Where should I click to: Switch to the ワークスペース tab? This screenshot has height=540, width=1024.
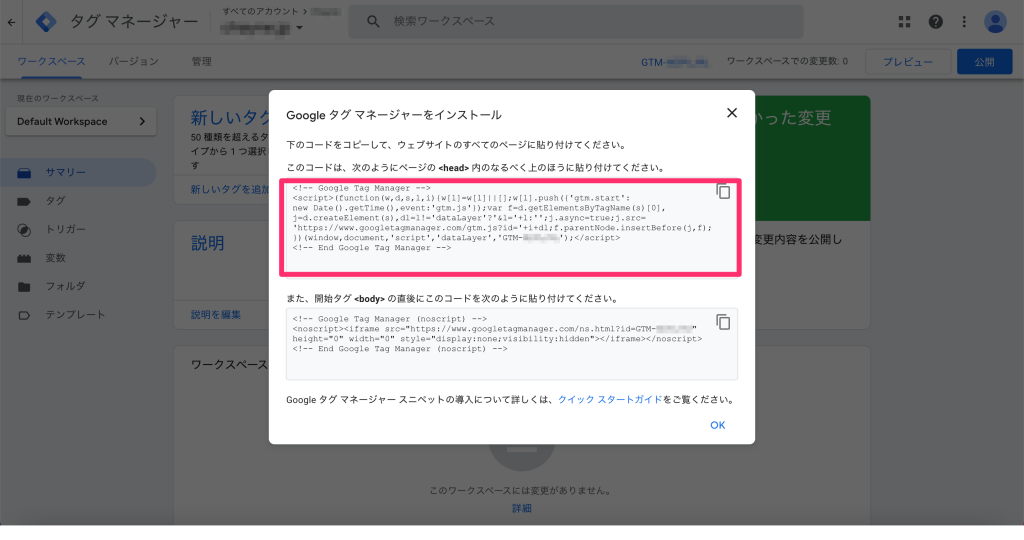coord(51,61)
